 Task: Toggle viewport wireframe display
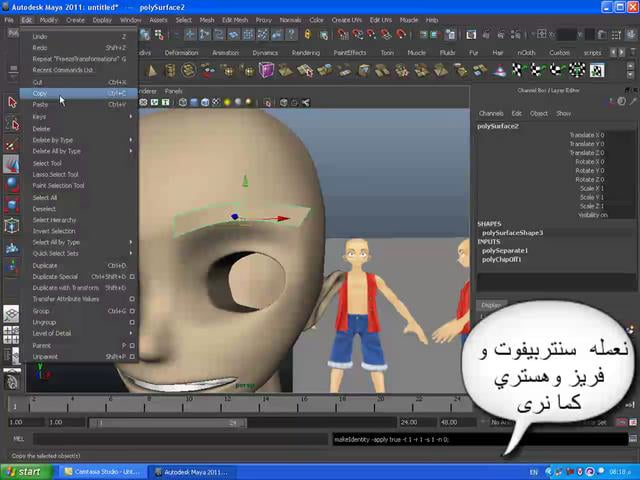point(183,102)
